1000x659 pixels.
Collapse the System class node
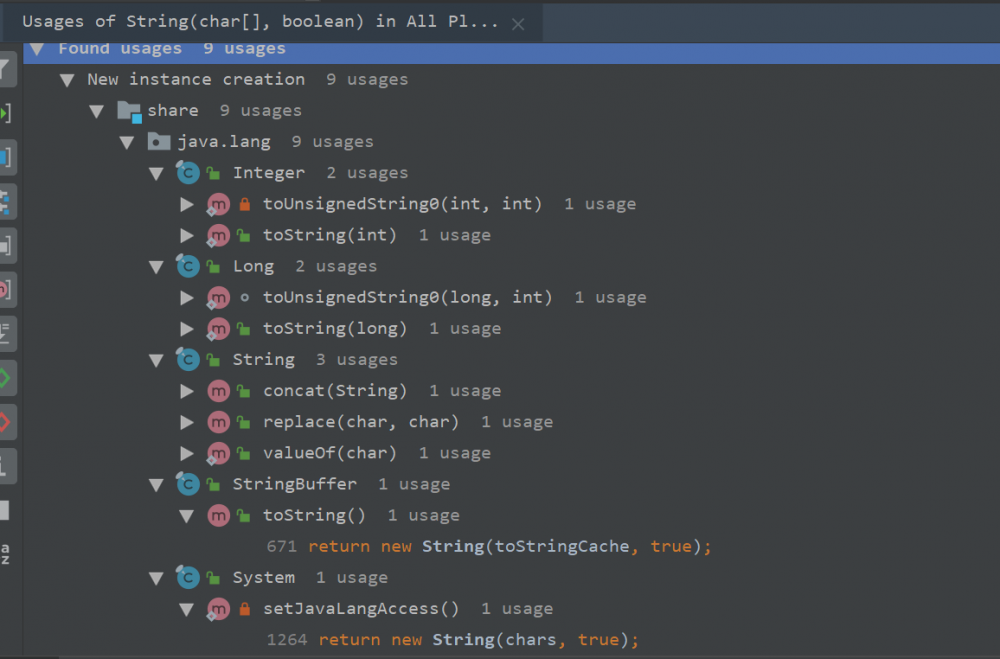tap(156, 578)
